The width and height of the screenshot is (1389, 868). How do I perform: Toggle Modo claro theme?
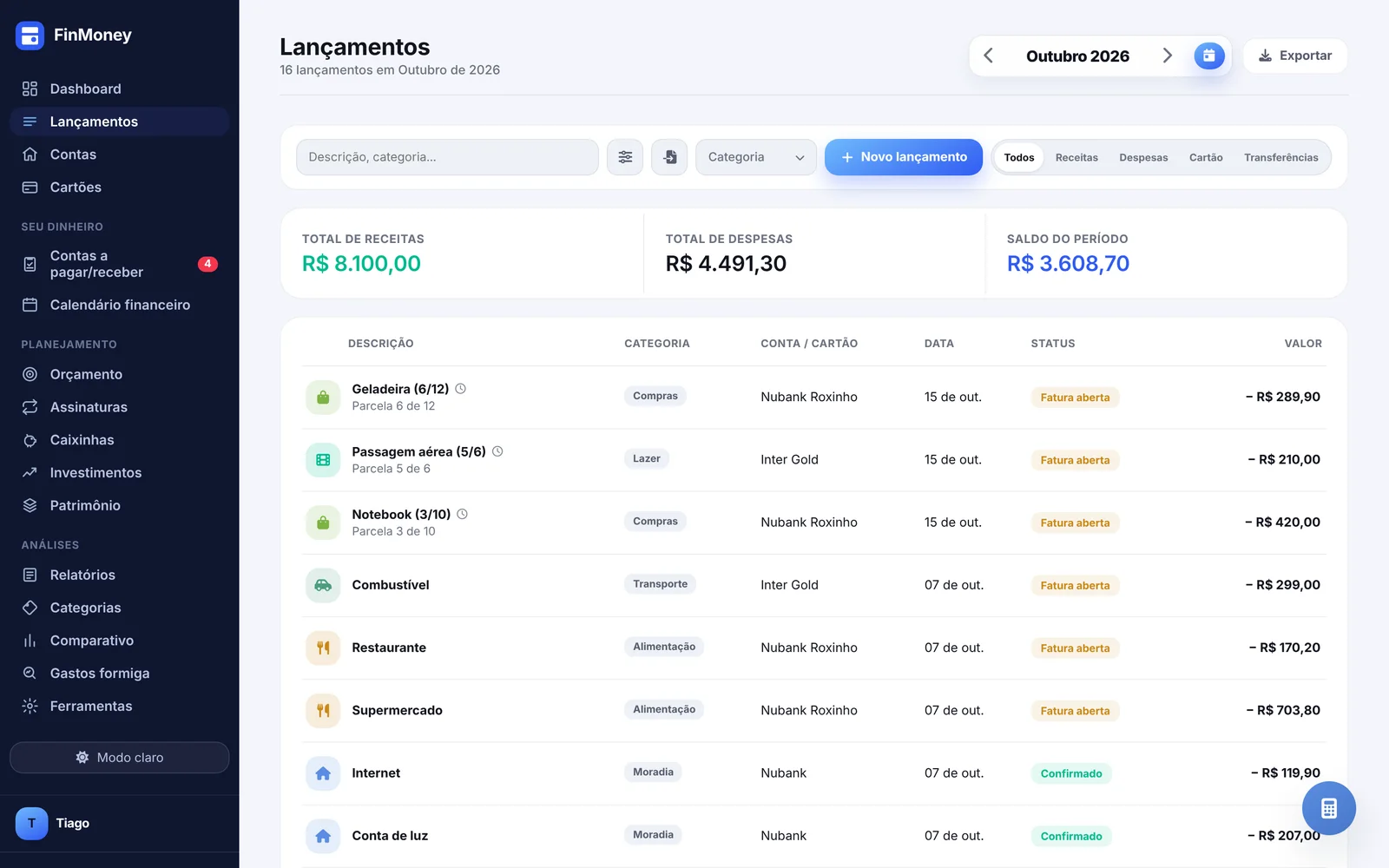click(120, 758)
